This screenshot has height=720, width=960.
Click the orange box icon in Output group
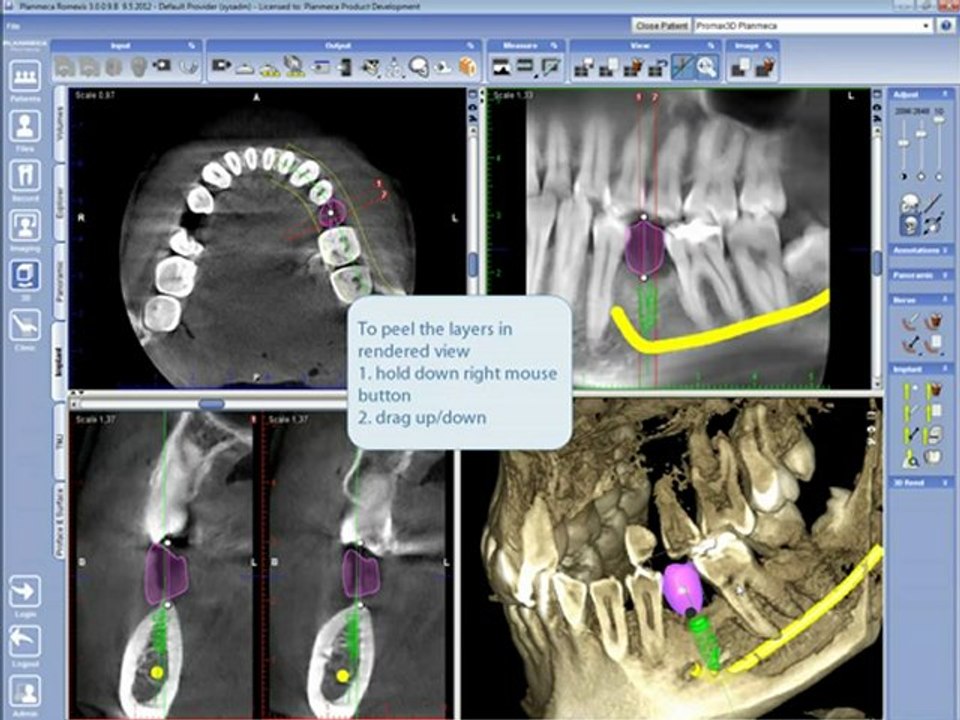pos(467,66)
